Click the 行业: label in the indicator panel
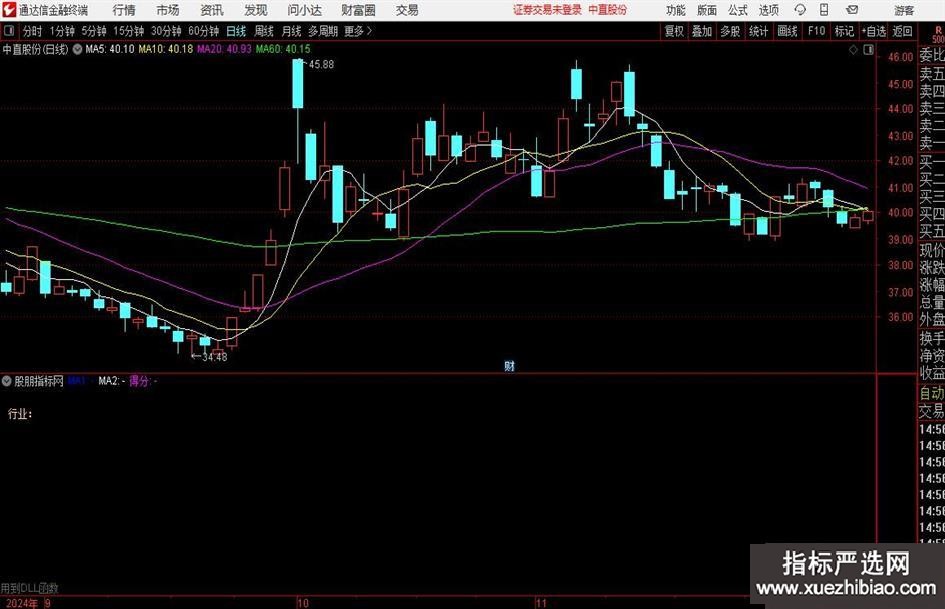This screenshot has height=609, width=945. click(x=20, y=414)
